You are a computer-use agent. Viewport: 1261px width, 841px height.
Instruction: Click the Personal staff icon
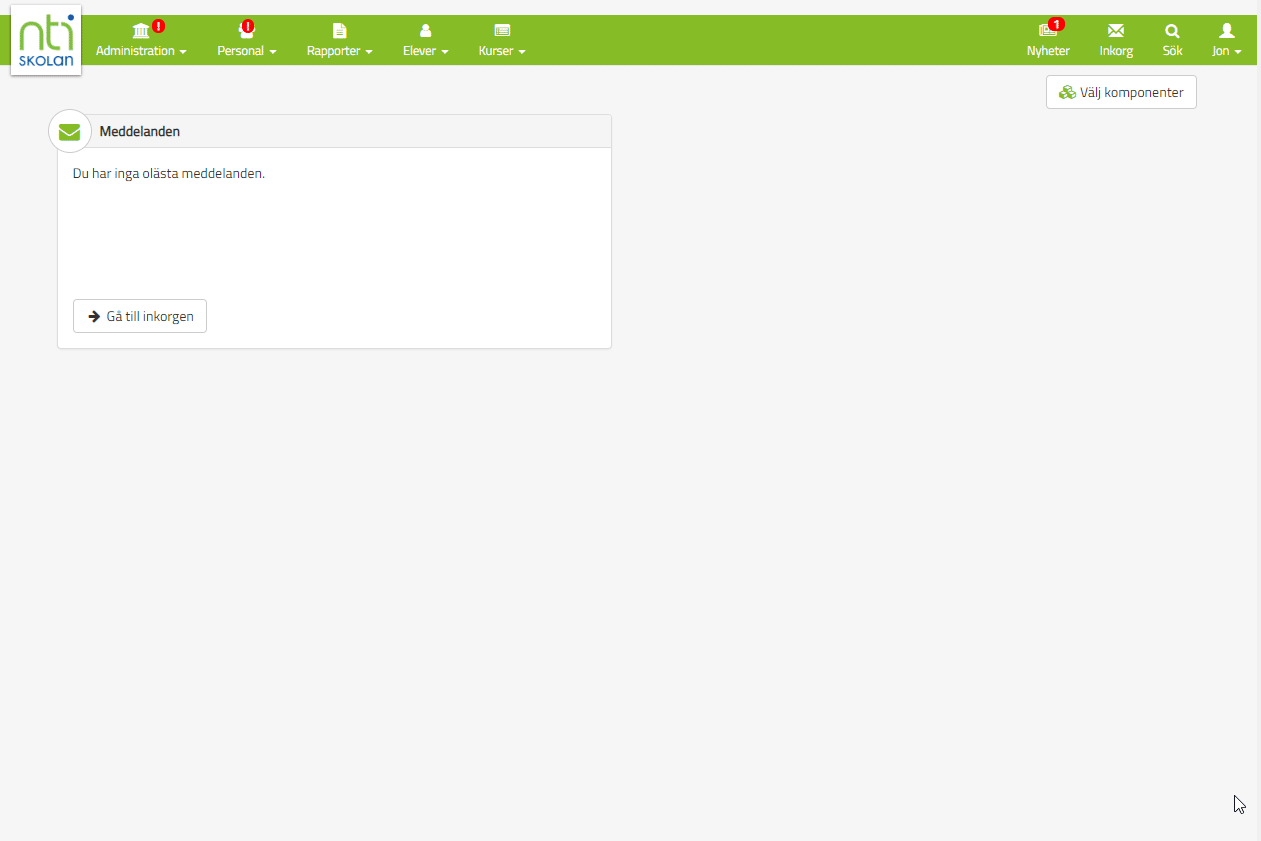point(244,32)
